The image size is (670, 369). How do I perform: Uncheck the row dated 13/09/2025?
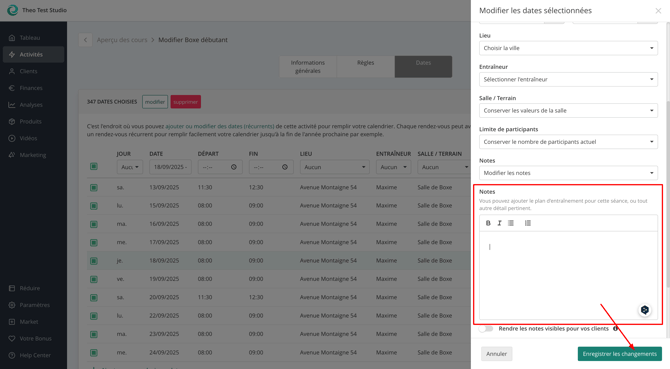[x=94, y=187]
